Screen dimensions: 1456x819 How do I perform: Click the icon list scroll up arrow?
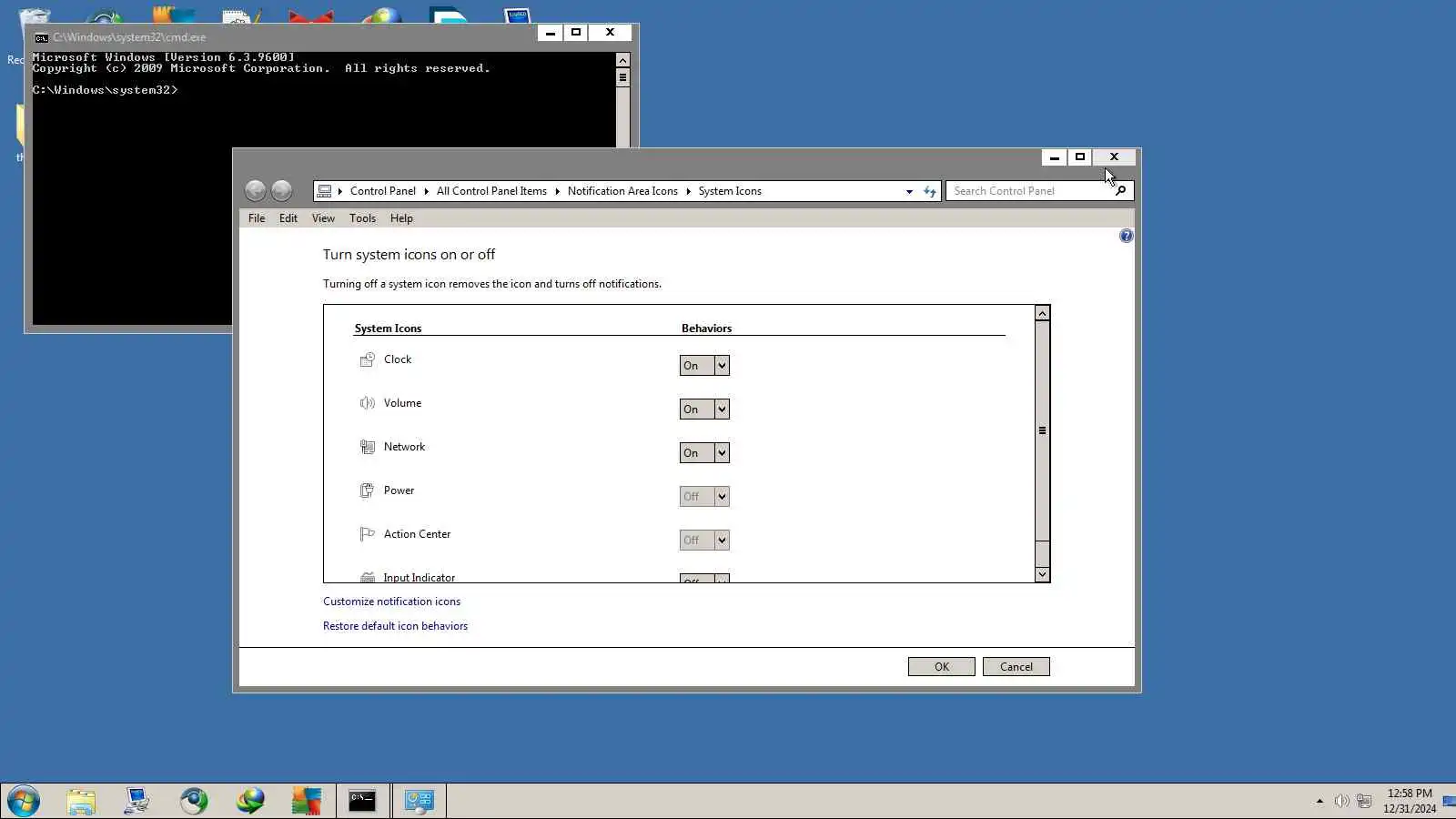(1042, 313)
